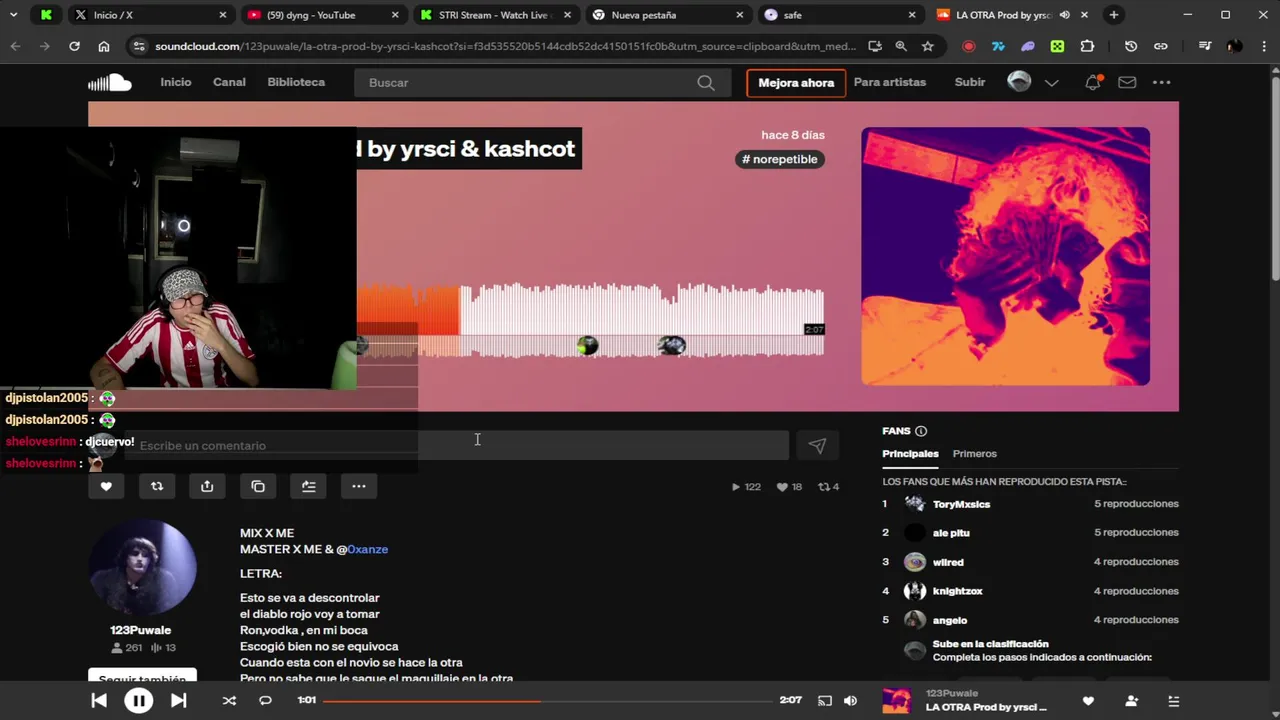Open the #norepetible tag
The width and height of the screenshot is (1280, 720).
coord(780,159)
